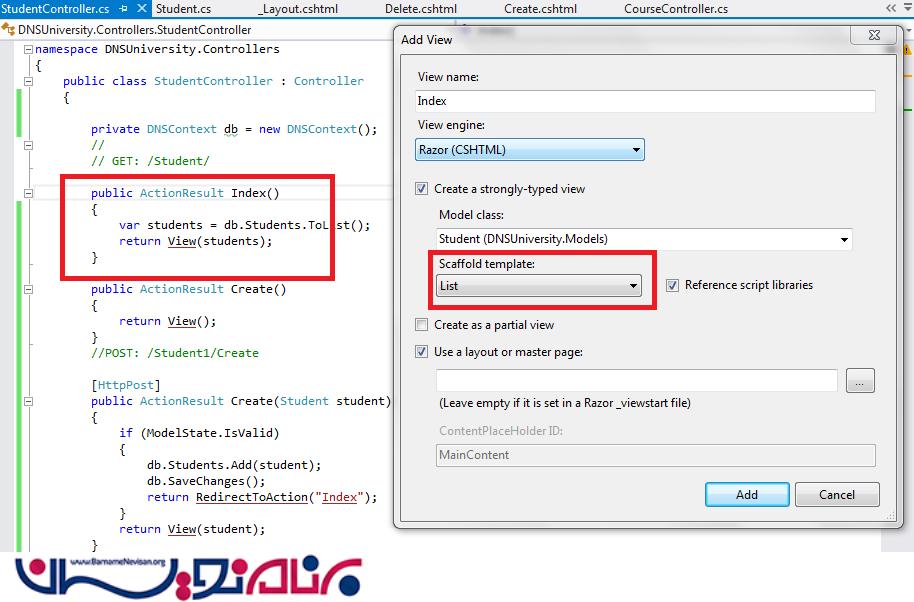The width and height of the screenshot is (914, 602).
Task: Open the tab overflow list arrows
Action: [891, 9]
